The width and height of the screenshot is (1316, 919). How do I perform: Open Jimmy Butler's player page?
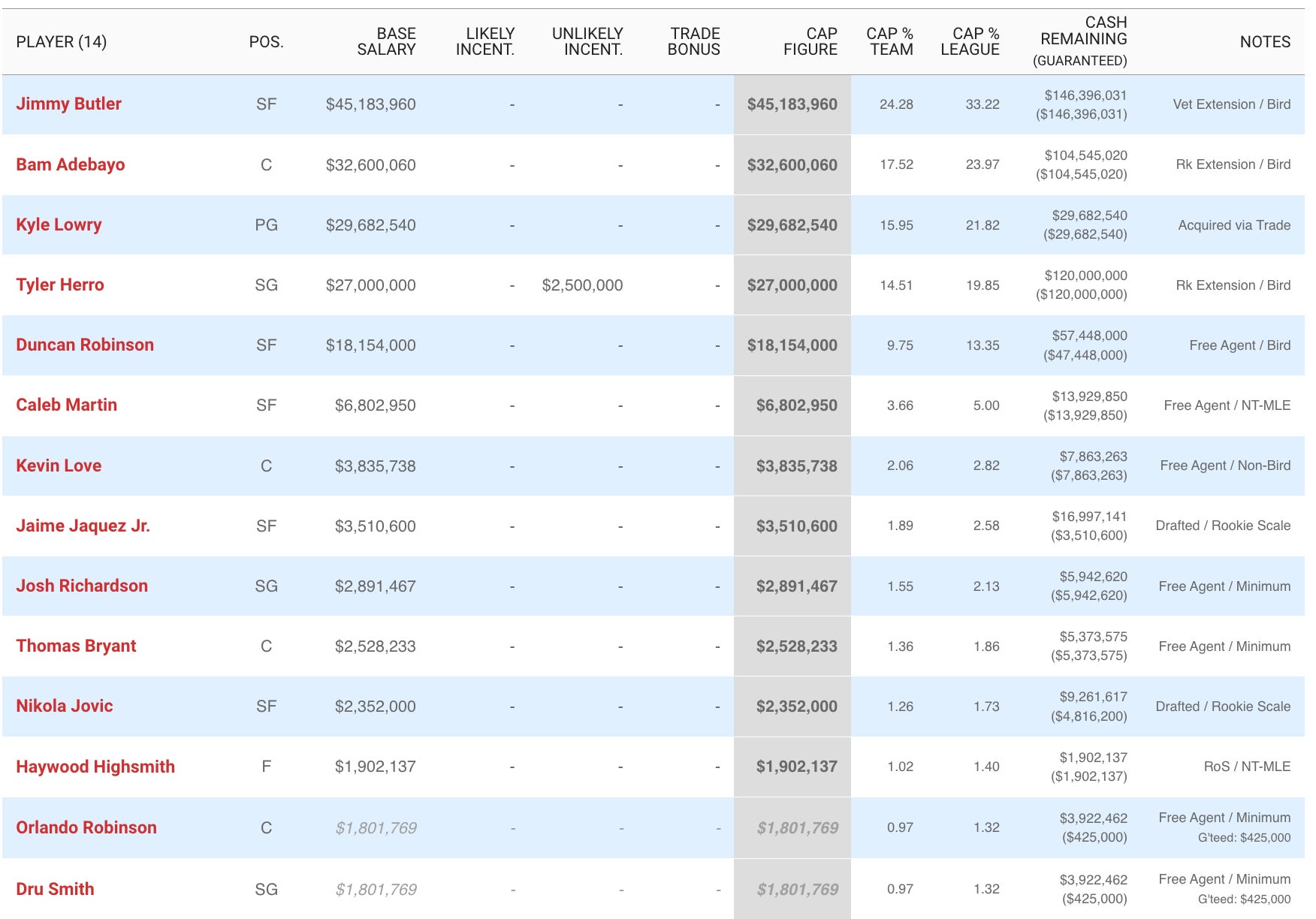[x=68, y=104]
